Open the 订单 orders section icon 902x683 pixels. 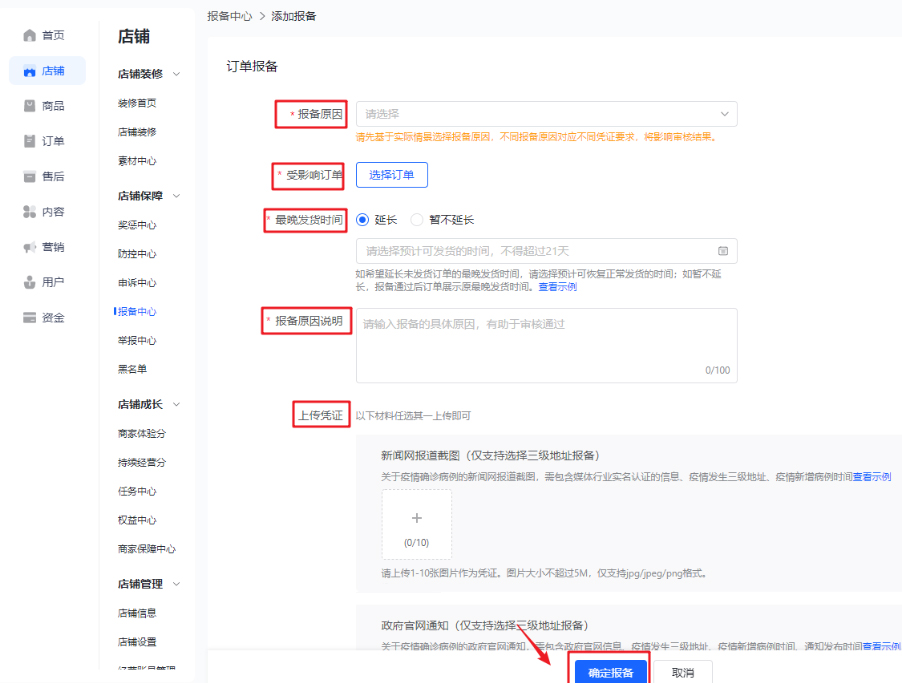(38, 140)
